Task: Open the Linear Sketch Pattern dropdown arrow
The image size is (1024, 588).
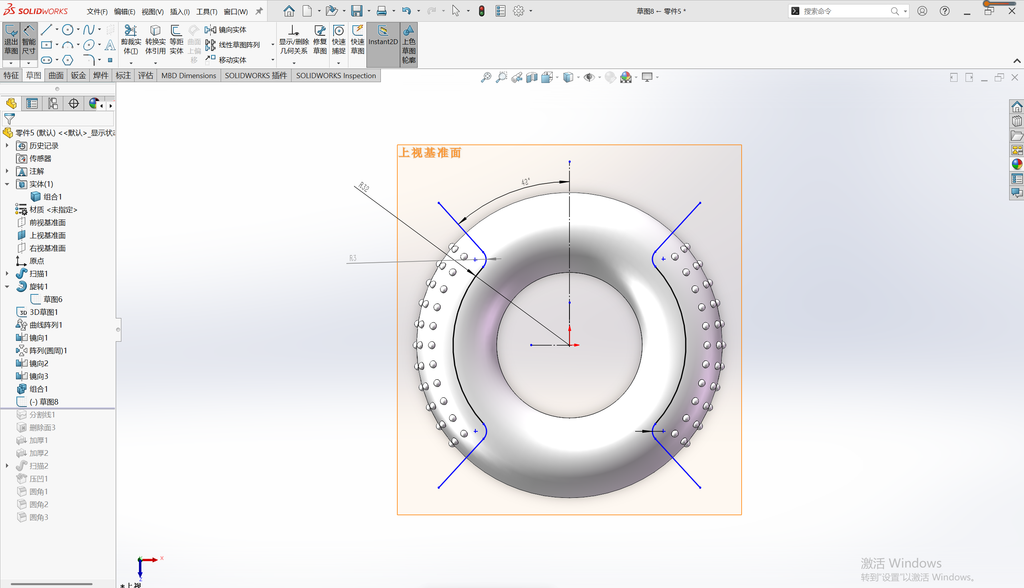Action: (272, 45)
